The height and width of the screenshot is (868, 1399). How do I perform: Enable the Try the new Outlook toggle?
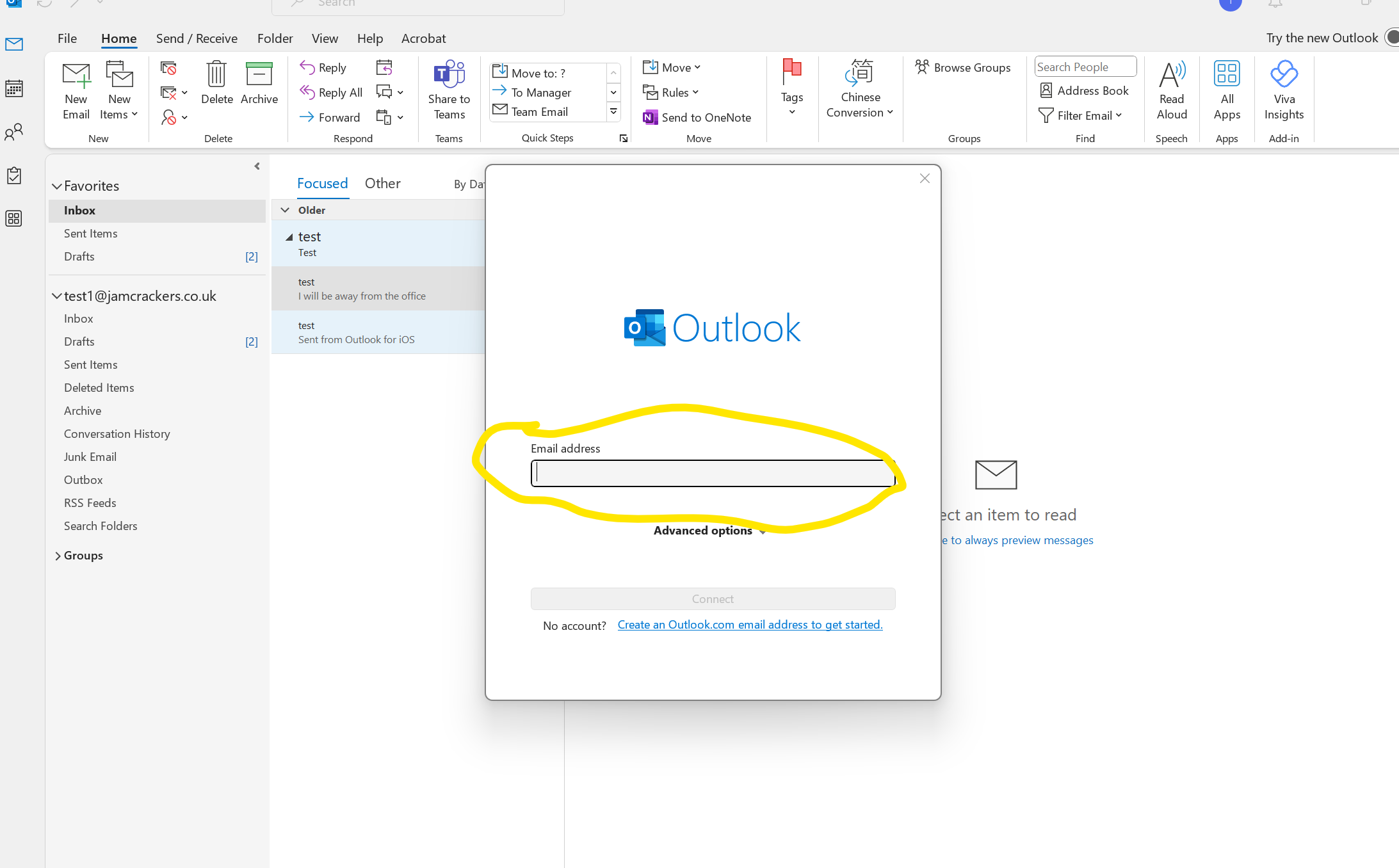1391,37
